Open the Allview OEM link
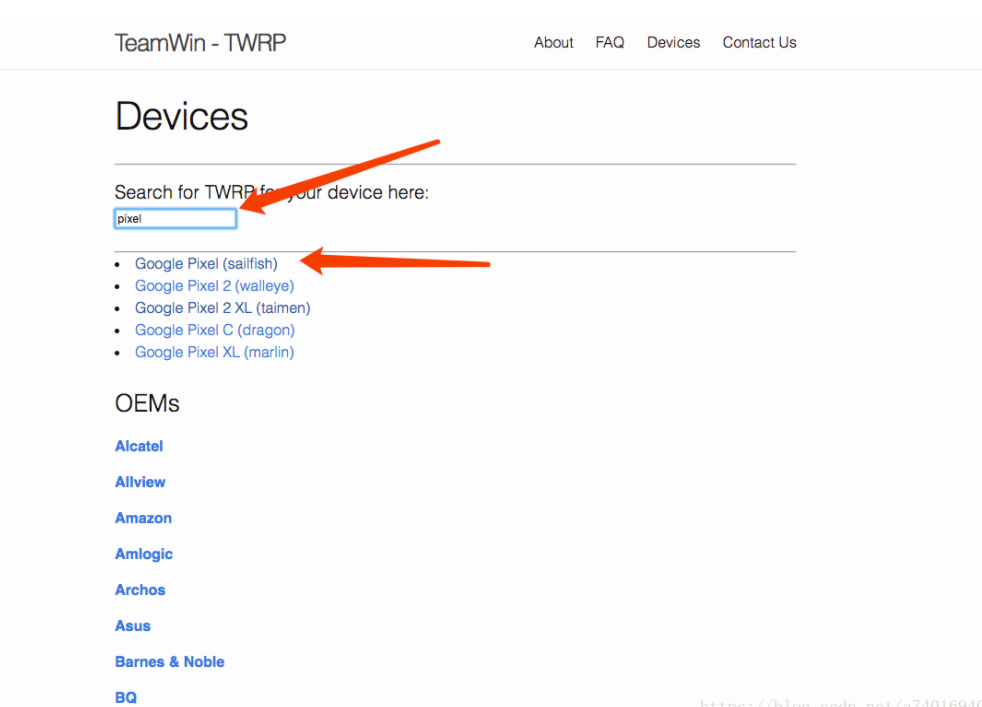This screenshot has width=982, height=707. pos(140,482)
